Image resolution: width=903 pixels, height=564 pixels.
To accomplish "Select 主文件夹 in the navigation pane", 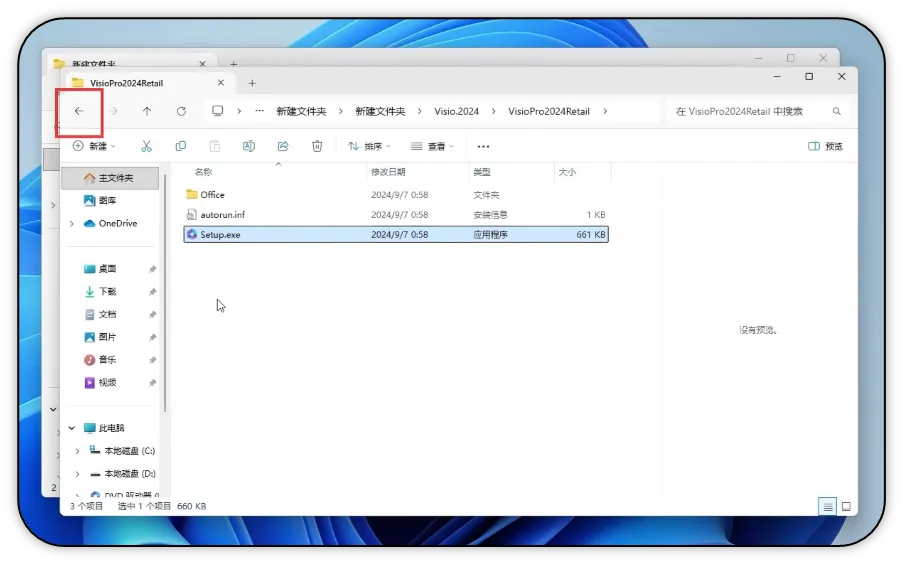I will (110, 178).
